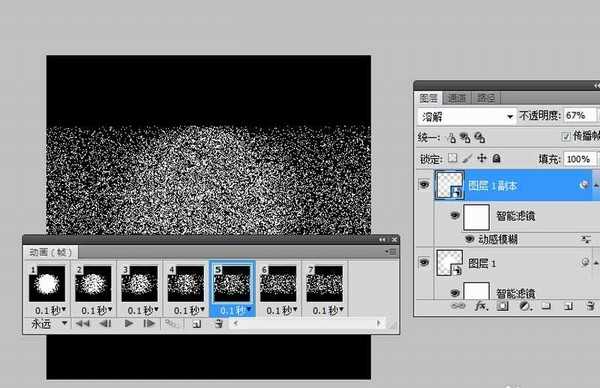Play the frame animation
The width and height of the screenshot is (600, 388).
click(129, 324)
